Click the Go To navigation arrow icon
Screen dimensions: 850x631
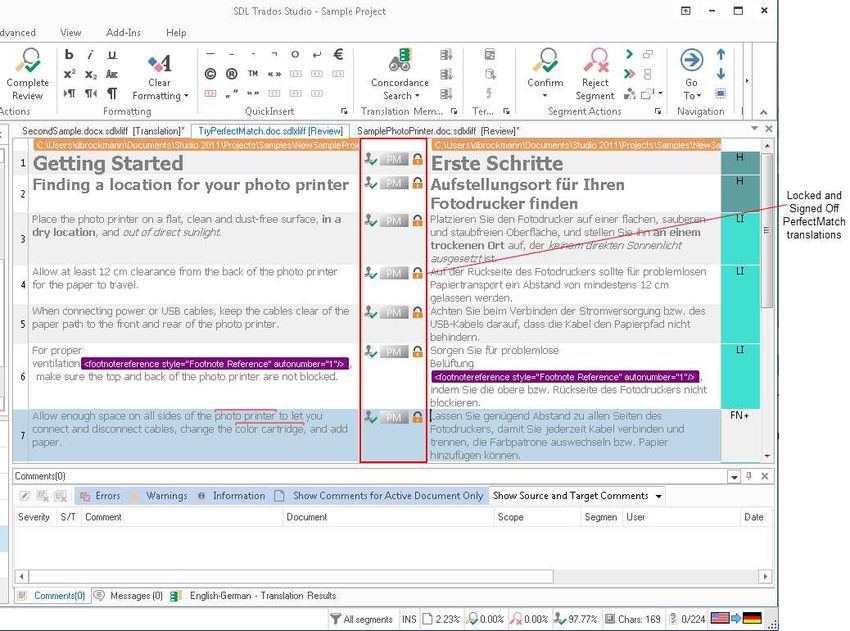point(692,60)
